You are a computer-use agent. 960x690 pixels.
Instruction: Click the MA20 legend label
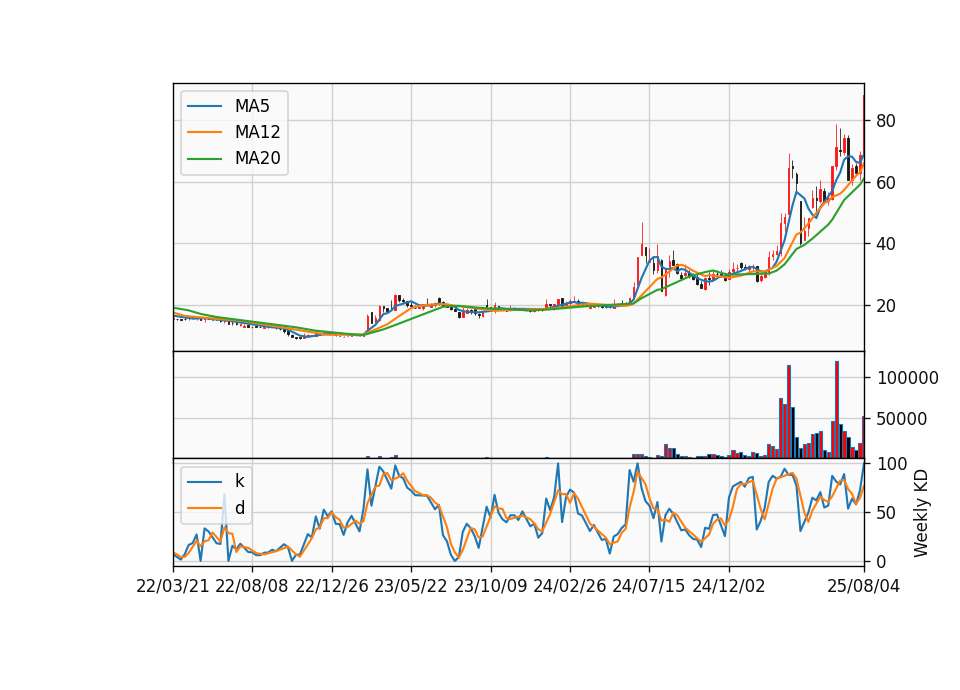pos(257,158)
